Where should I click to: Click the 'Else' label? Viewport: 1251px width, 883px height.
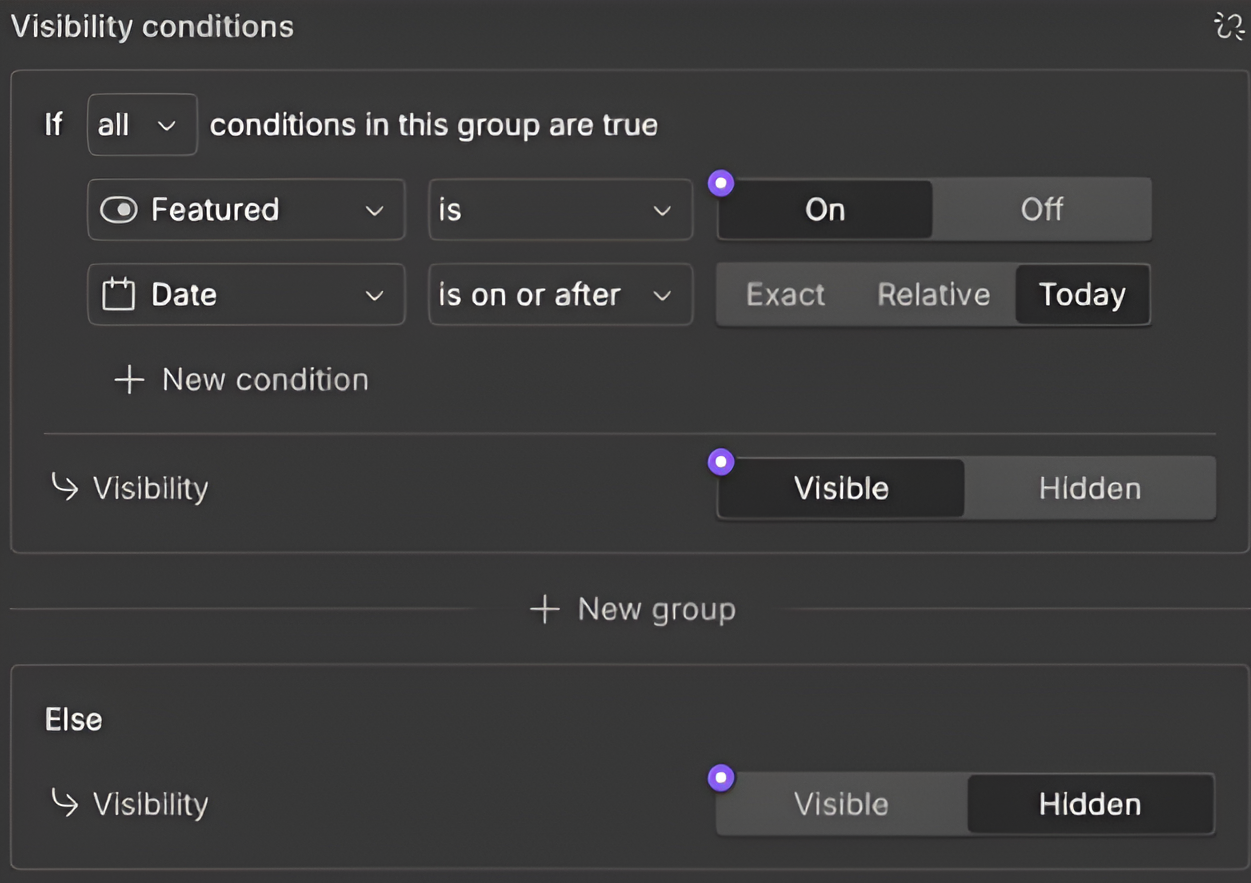click(74, 720)
